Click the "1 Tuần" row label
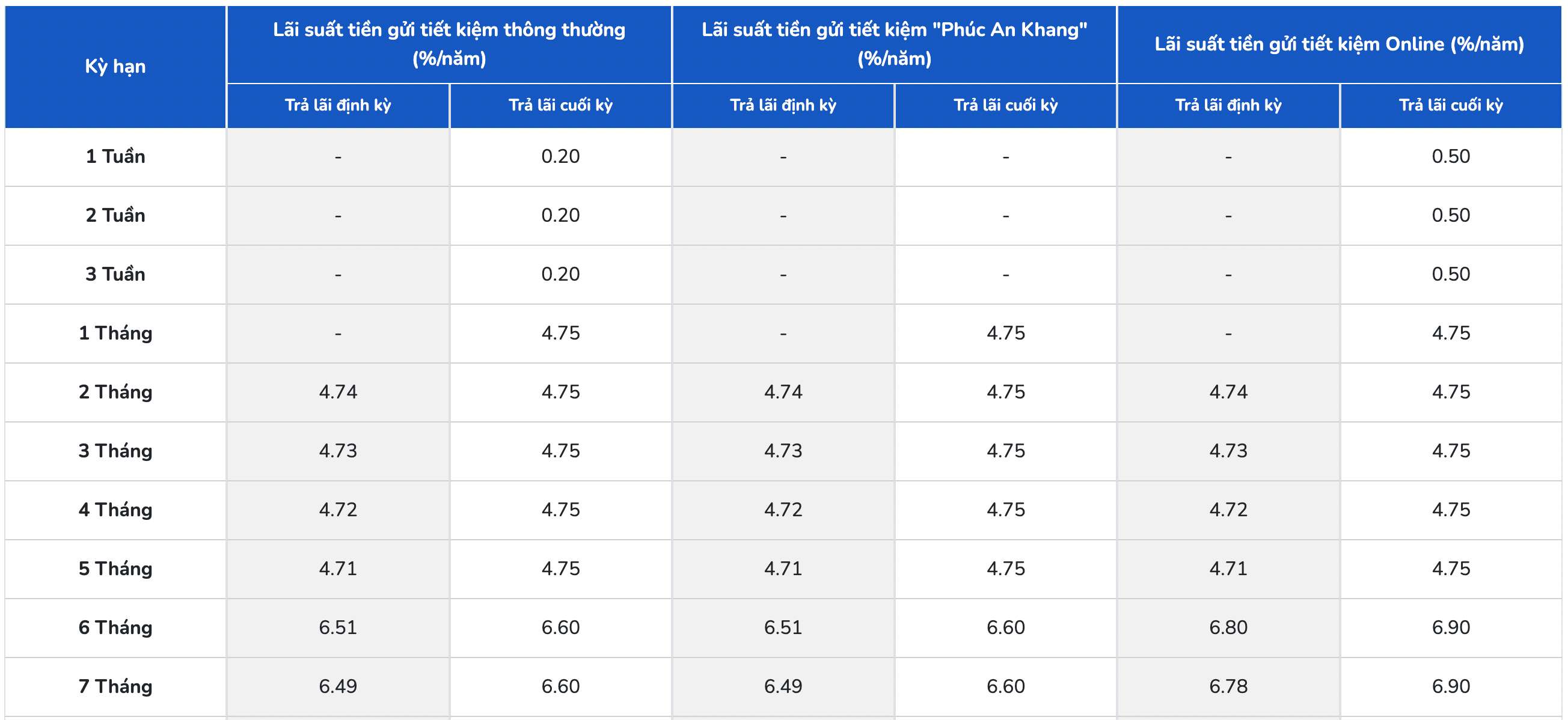The height and width of the screenshot is (720, 1568). 115,156
